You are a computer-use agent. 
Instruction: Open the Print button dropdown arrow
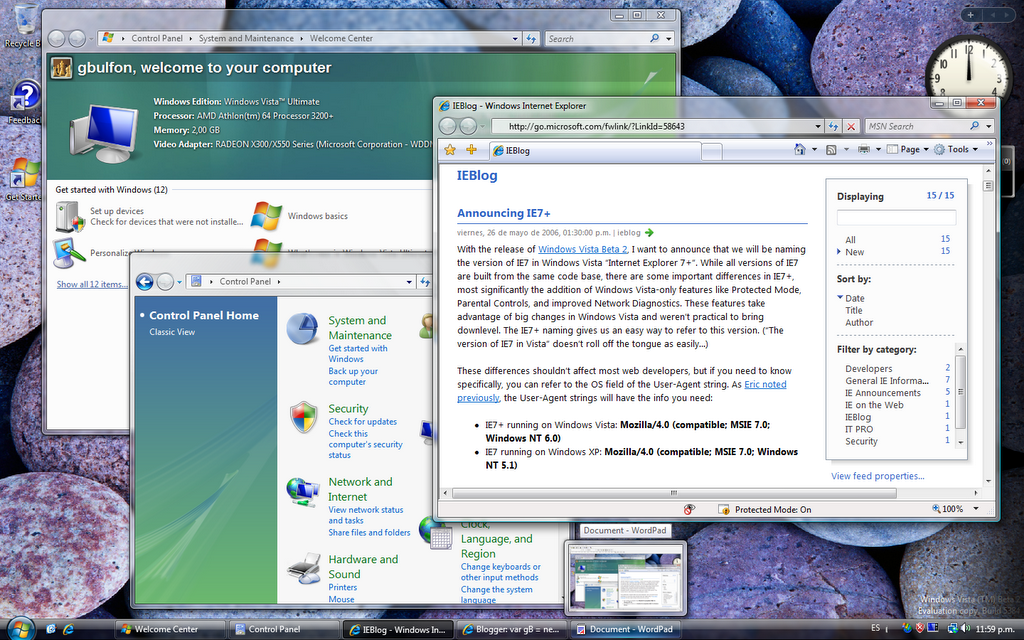pos(878,150)
